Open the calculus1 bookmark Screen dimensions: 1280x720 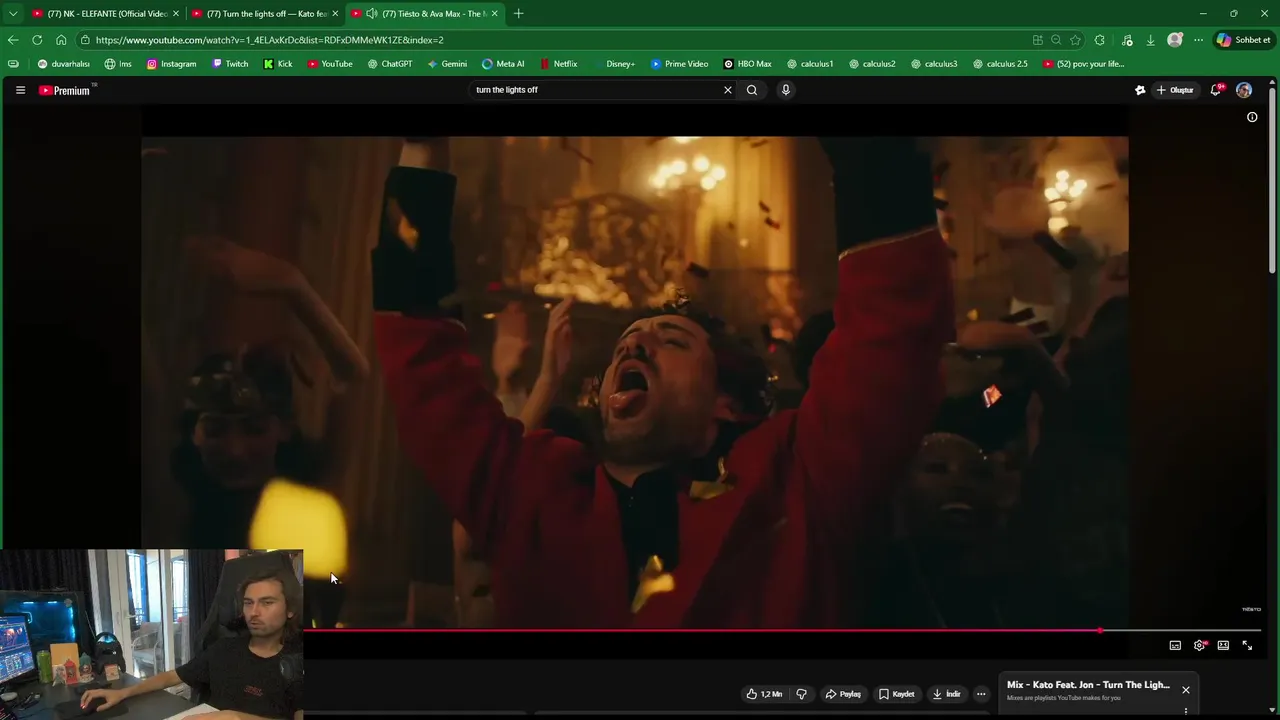coord(810,64)
